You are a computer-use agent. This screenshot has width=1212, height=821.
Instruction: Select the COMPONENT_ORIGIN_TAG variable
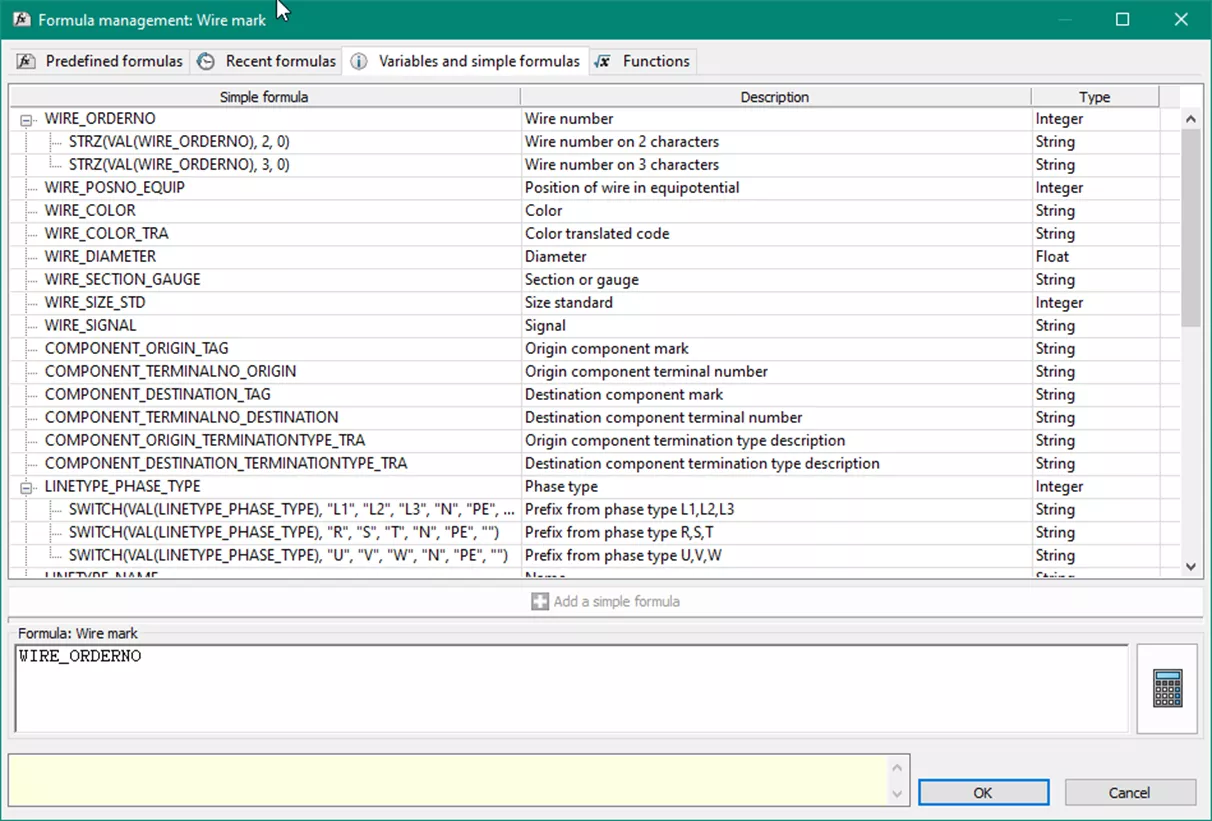click(x=136, y=349)
